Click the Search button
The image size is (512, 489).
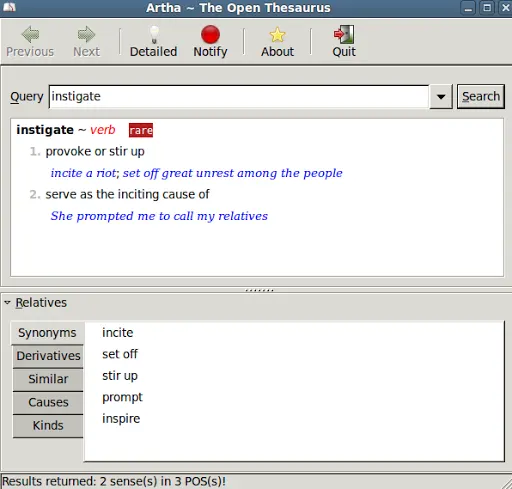[481, 97]
